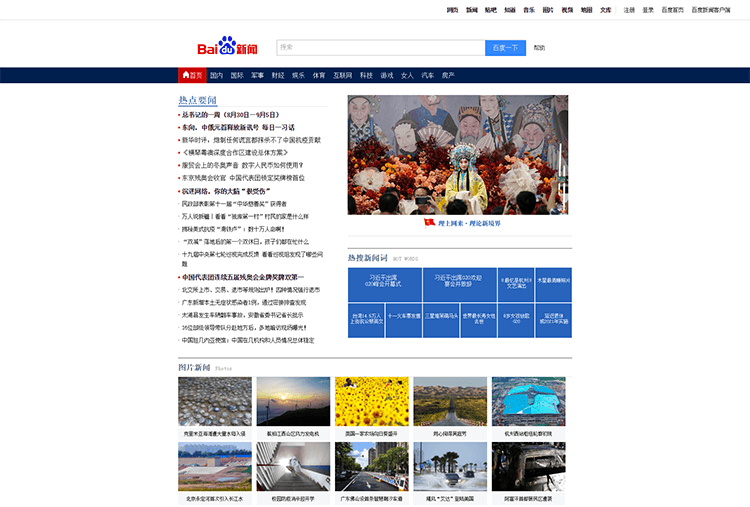Open the 房产 navigation tab
This screenshot has width=750, height=507.
(448, 75)
